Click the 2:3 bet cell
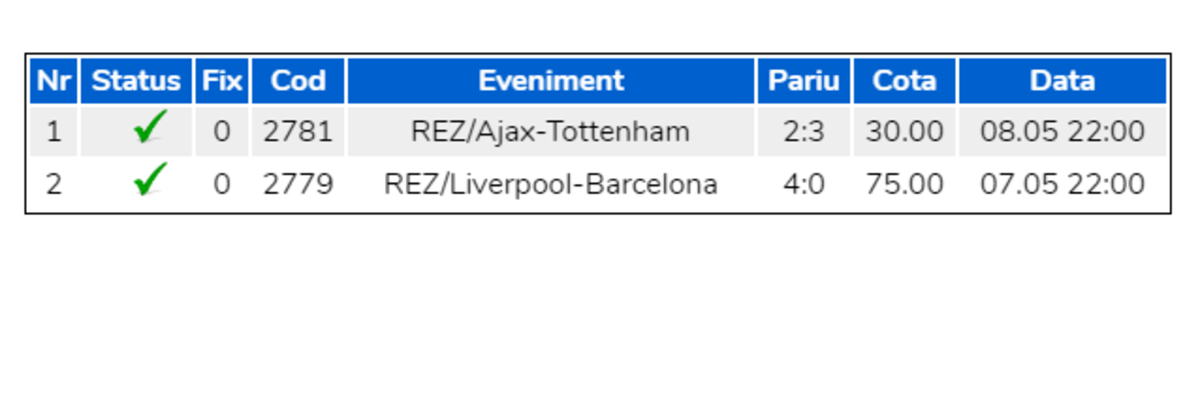This screenshot has height=414, width=1200. coord(804,132)
